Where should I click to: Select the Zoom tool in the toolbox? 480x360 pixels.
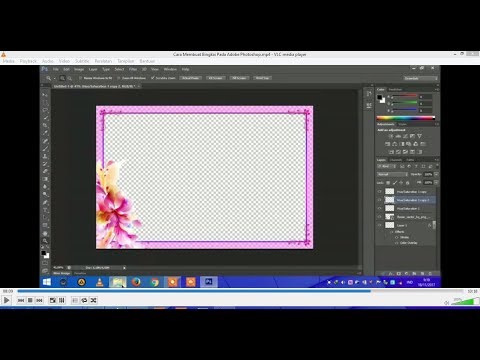point(45,241)
